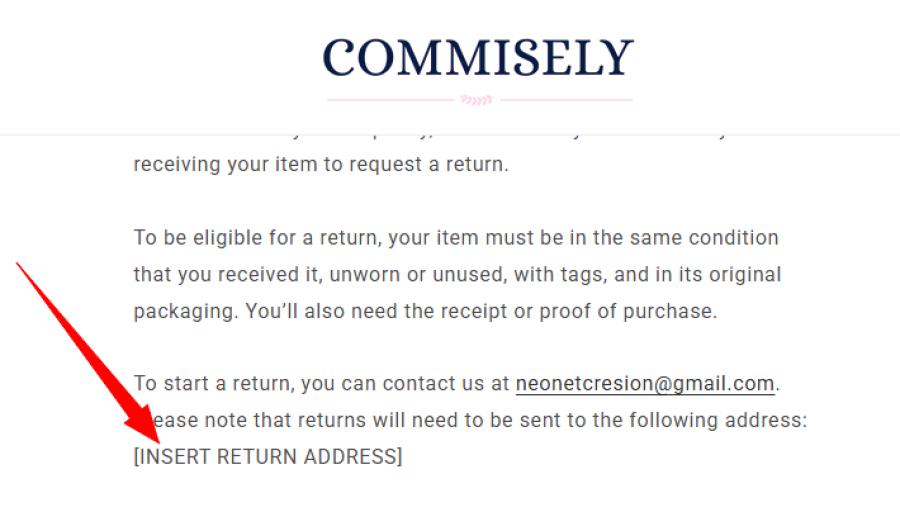The height and width of the screenshot is (512, 900).
Task: Click the partially hidden text line under header
Action: pos(450,131)
